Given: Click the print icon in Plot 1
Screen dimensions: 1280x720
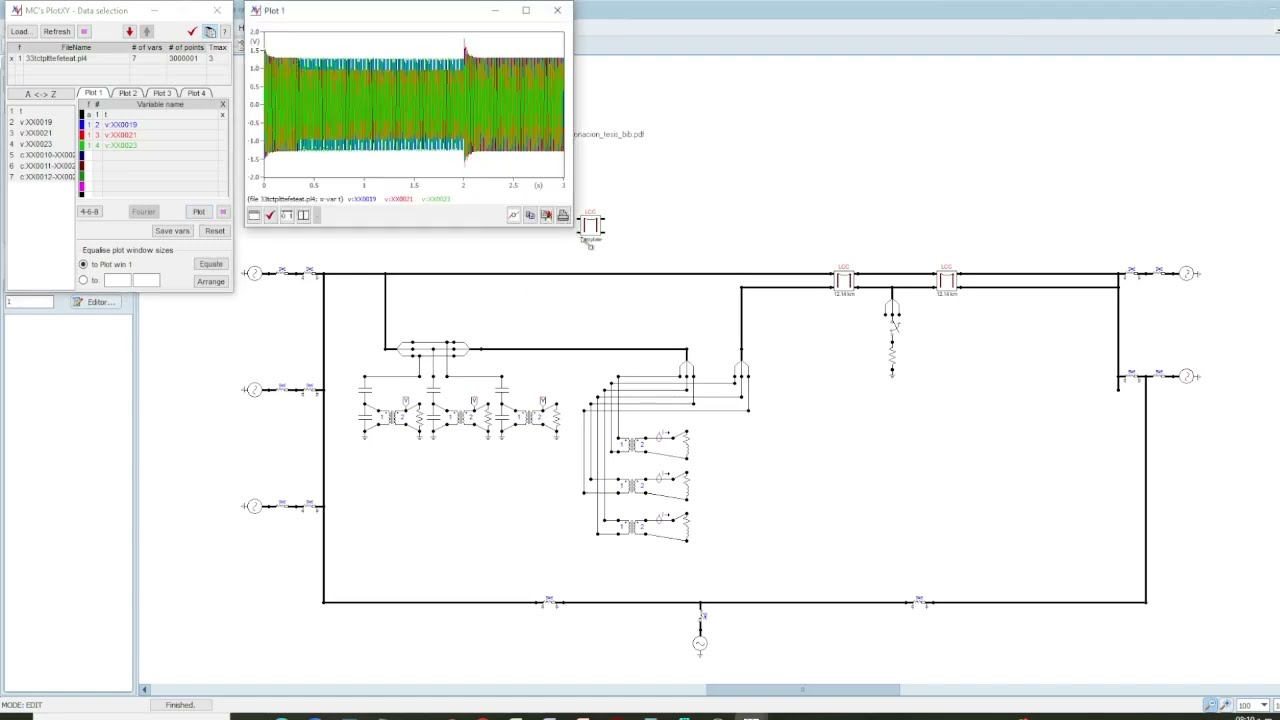Looking at the screenshot, I should (x=563, y=216).
